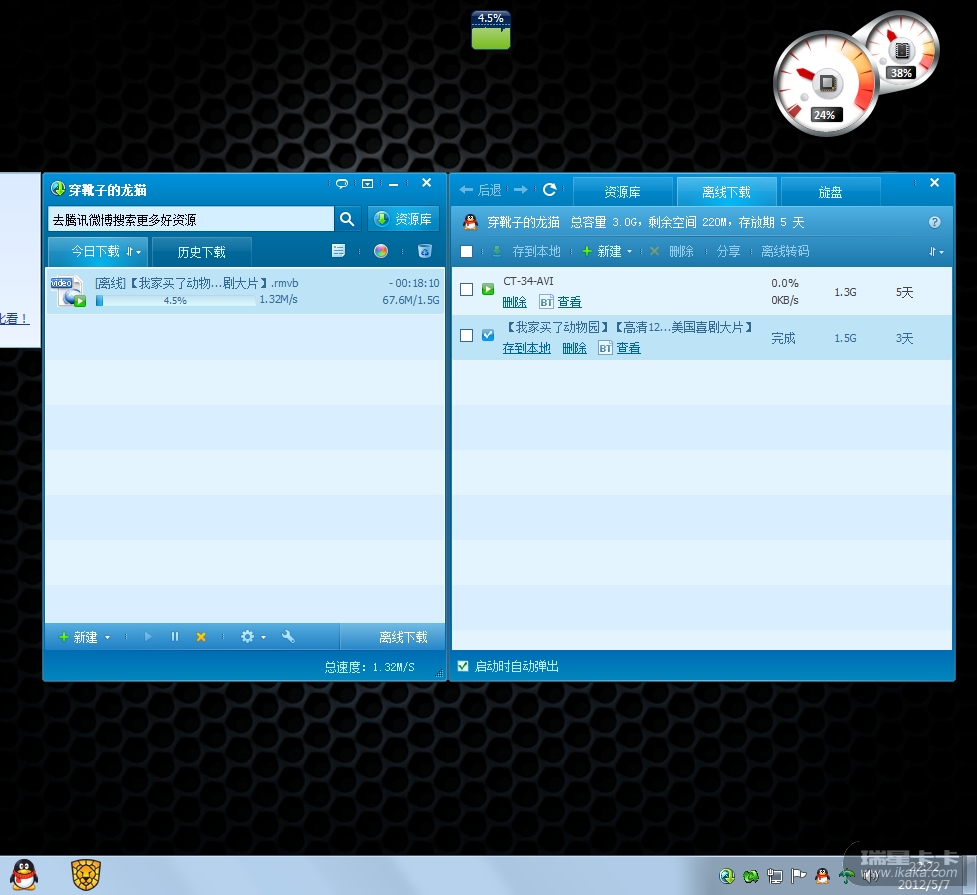The height and width of the screenshot is (895, 977).
Task: Refresh the offline panel with the reload icon
Action: pos(550,189)
